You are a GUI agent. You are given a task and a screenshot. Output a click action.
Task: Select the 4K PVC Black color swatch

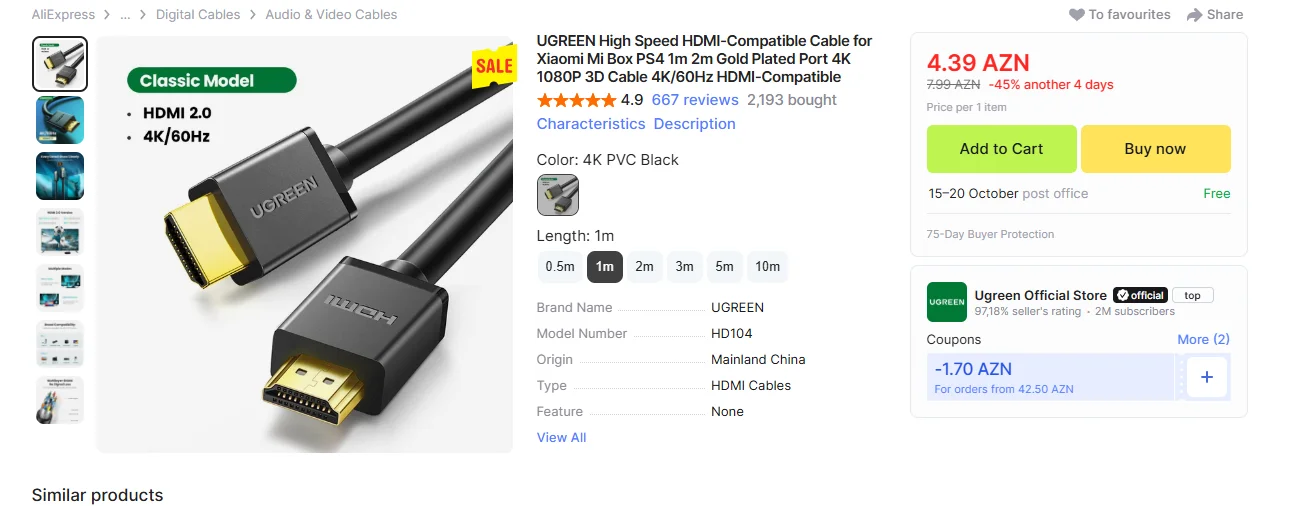557,195
